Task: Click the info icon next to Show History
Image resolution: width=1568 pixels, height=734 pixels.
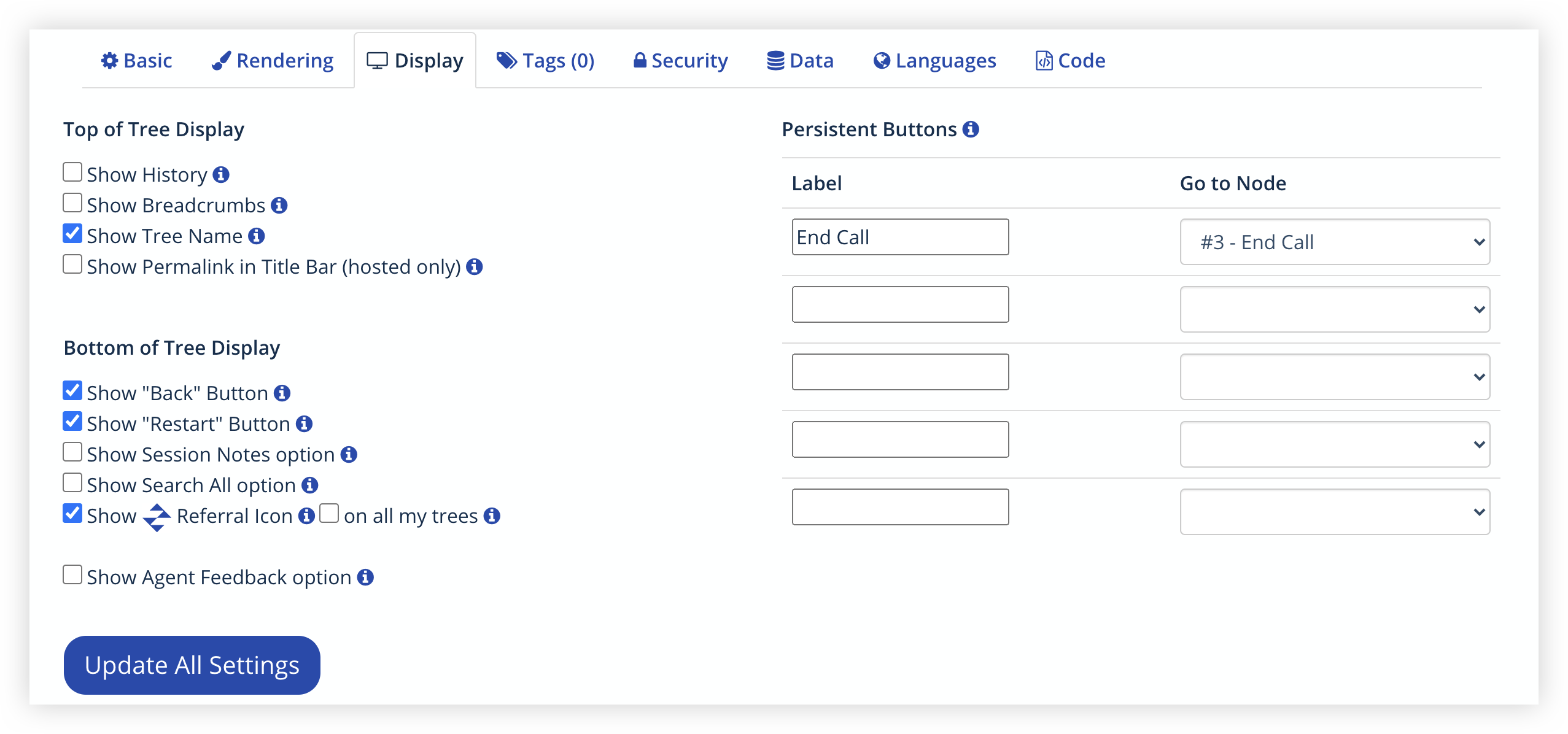Action: coord(221,175)
